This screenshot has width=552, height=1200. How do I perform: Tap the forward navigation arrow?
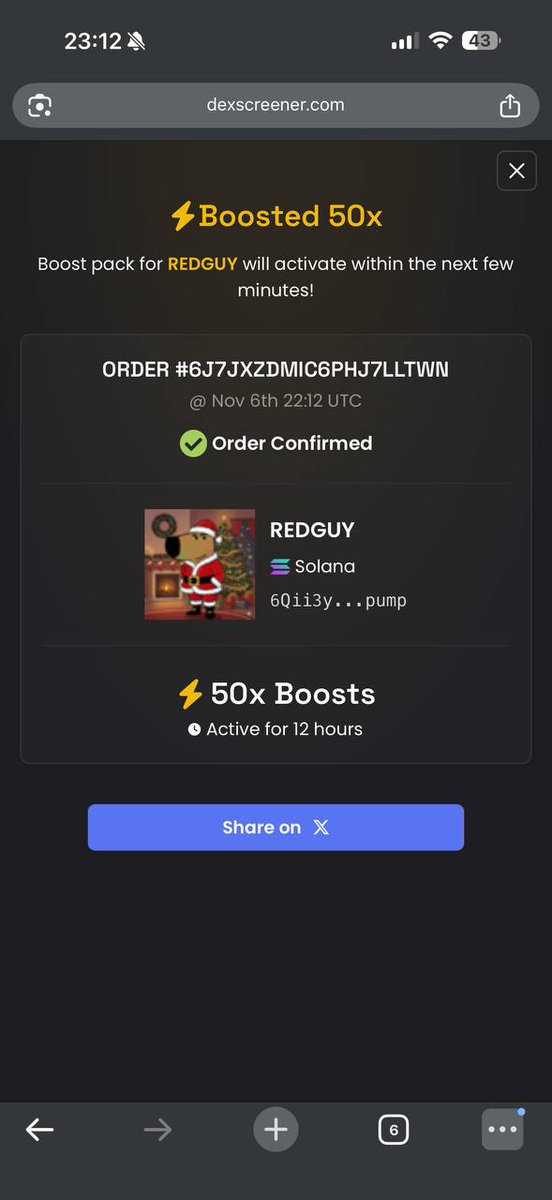click(157, 1130)
